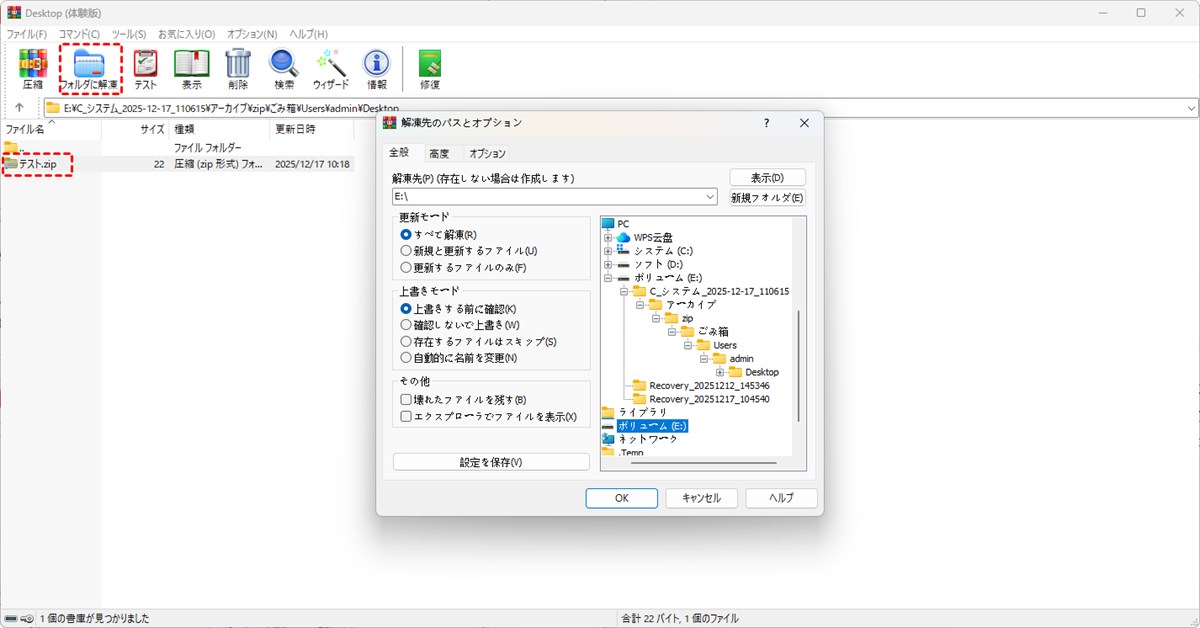Select 確認しないで上書き radio option
Screen dimensions: 1200x628
(406, 325)
